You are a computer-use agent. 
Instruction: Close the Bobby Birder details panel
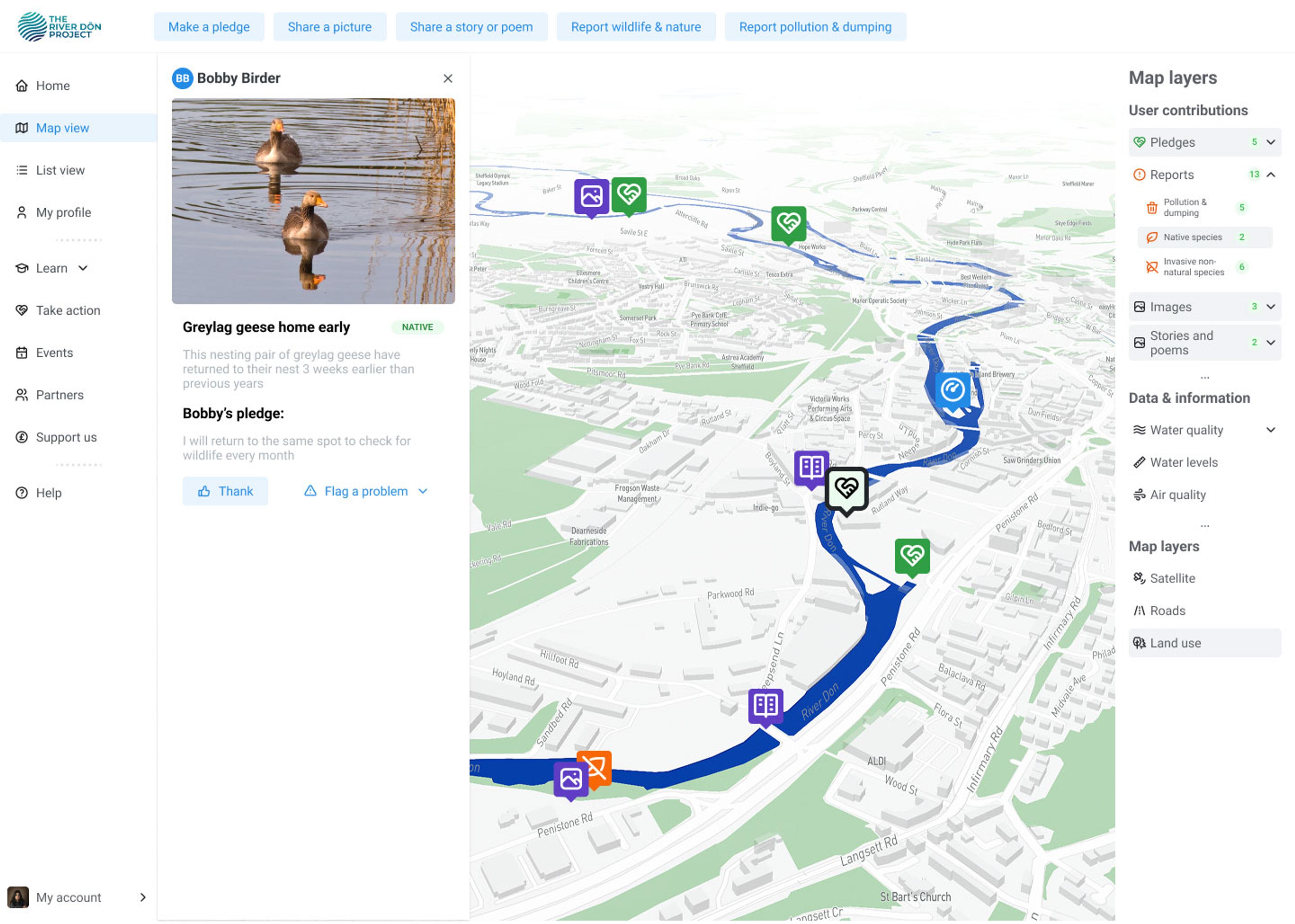click(448, 79)
